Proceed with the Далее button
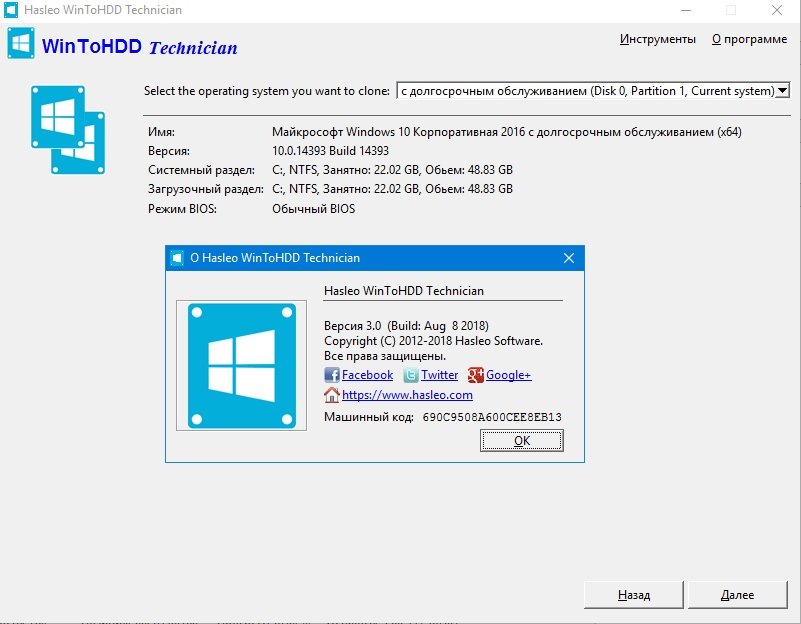801x624 pixels. pos(737,595)
